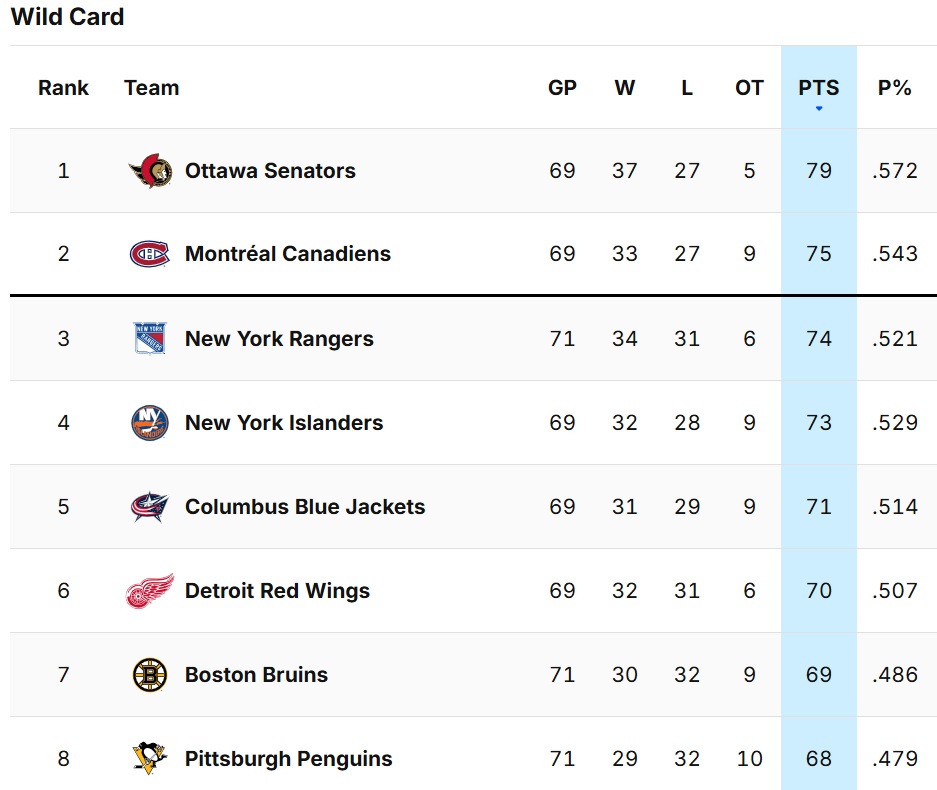The height and width of the screenshot is (790, 937).
Task: Open Detroit Red Wings team link
Action: [x=277, y=591]
